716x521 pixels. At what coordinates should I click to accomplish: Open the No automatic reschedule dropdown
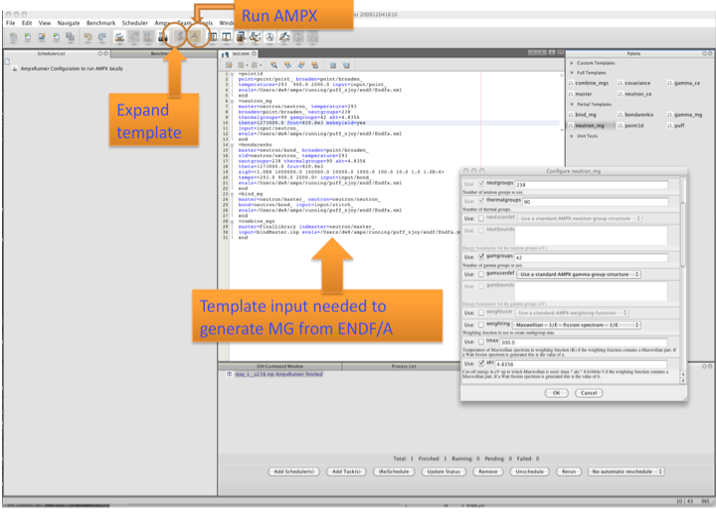point(626,471)
